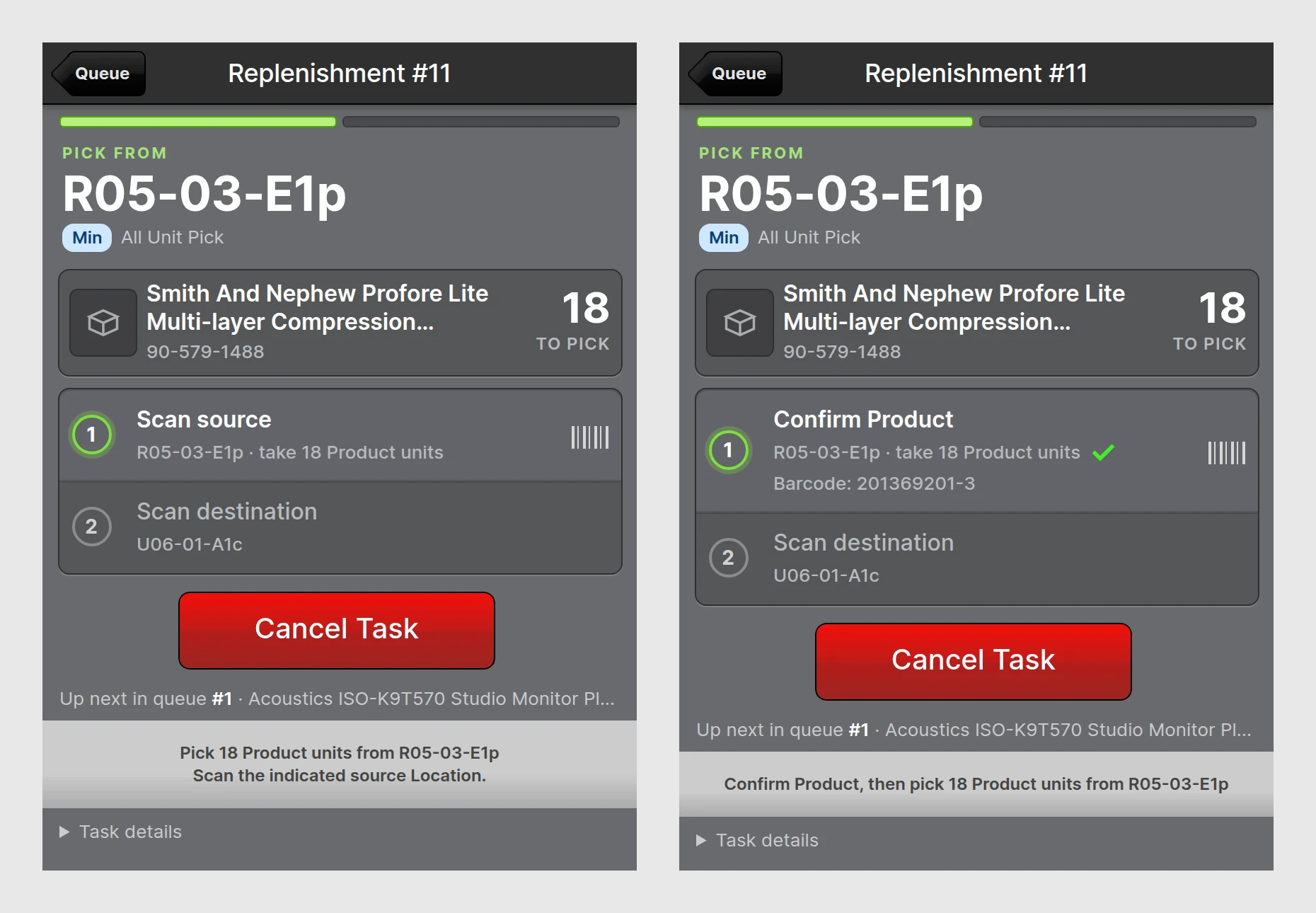Click Up next in queue line, left screen
This screenshot has width=1316, height=913.
(x=337, y=699)
